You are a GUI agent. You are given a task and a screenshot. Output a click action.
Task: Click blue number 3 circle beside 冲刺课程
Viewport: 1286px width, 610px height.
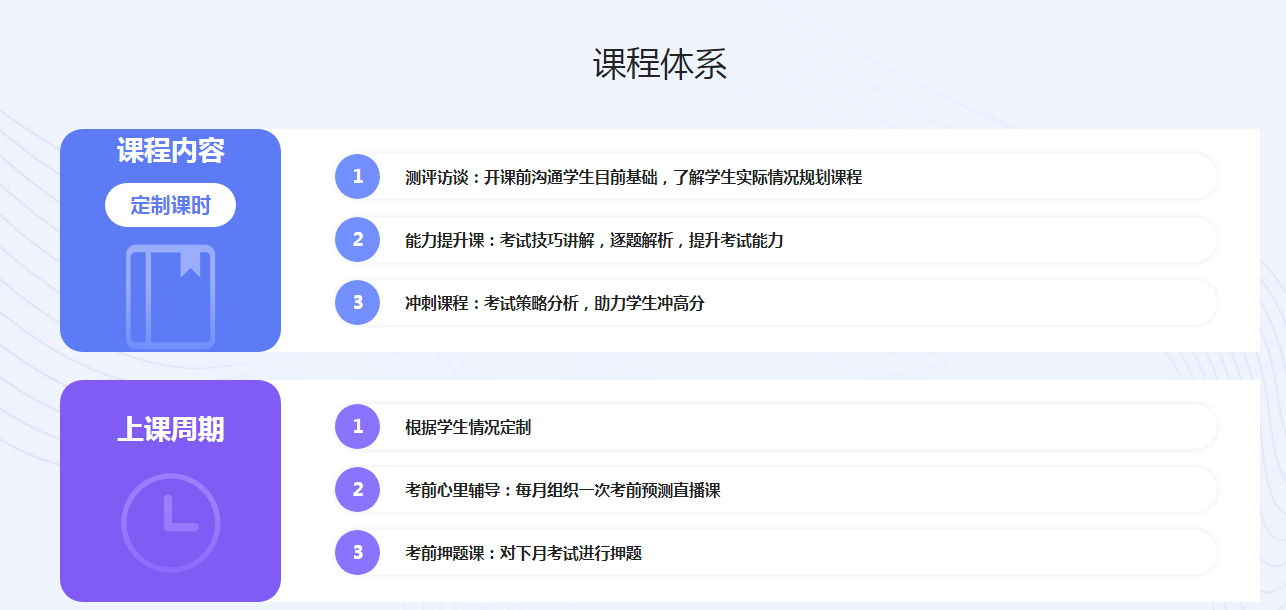(357, 302)
